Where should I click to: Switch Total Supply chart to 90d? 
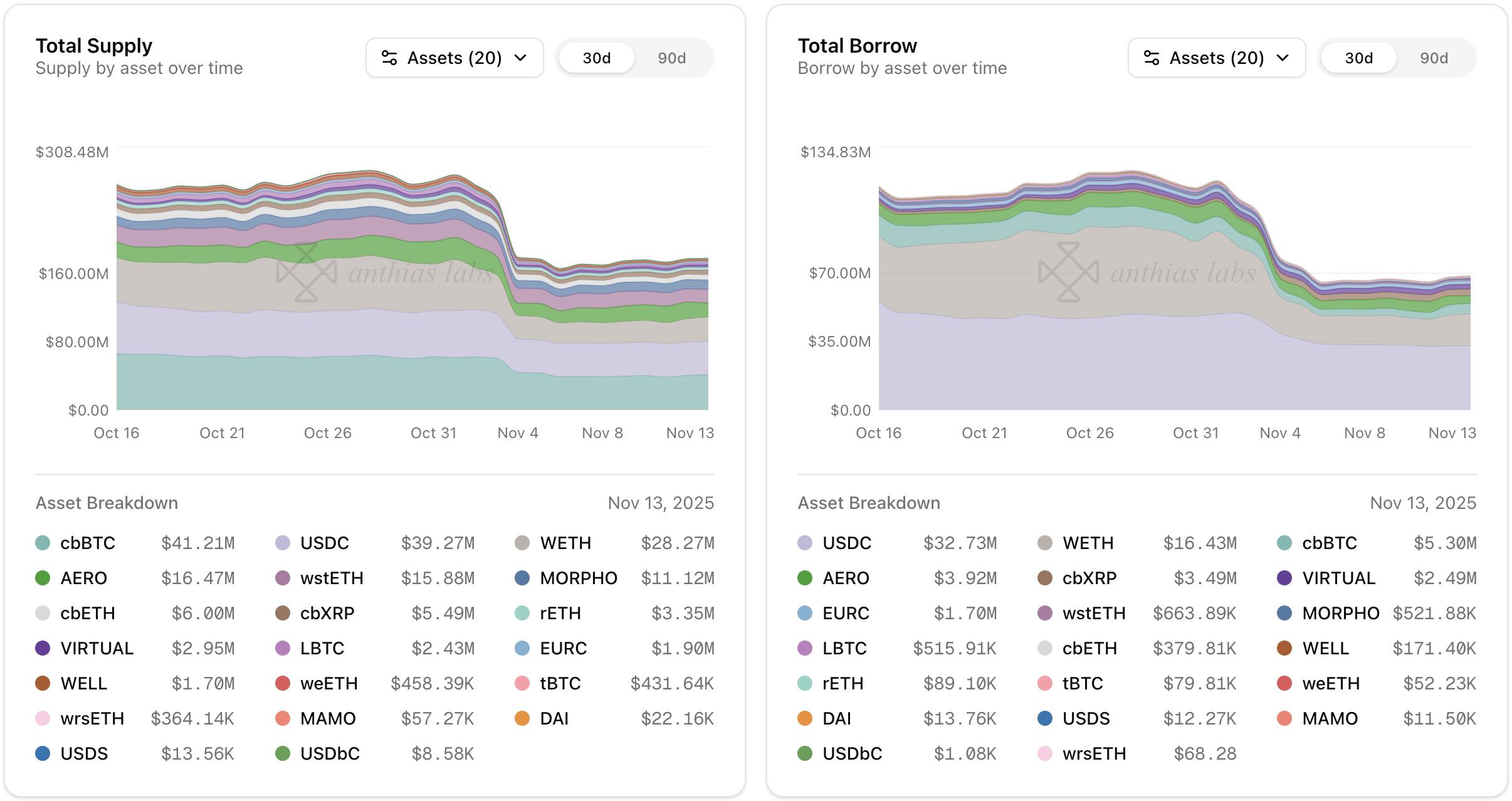tap(671, 58)
